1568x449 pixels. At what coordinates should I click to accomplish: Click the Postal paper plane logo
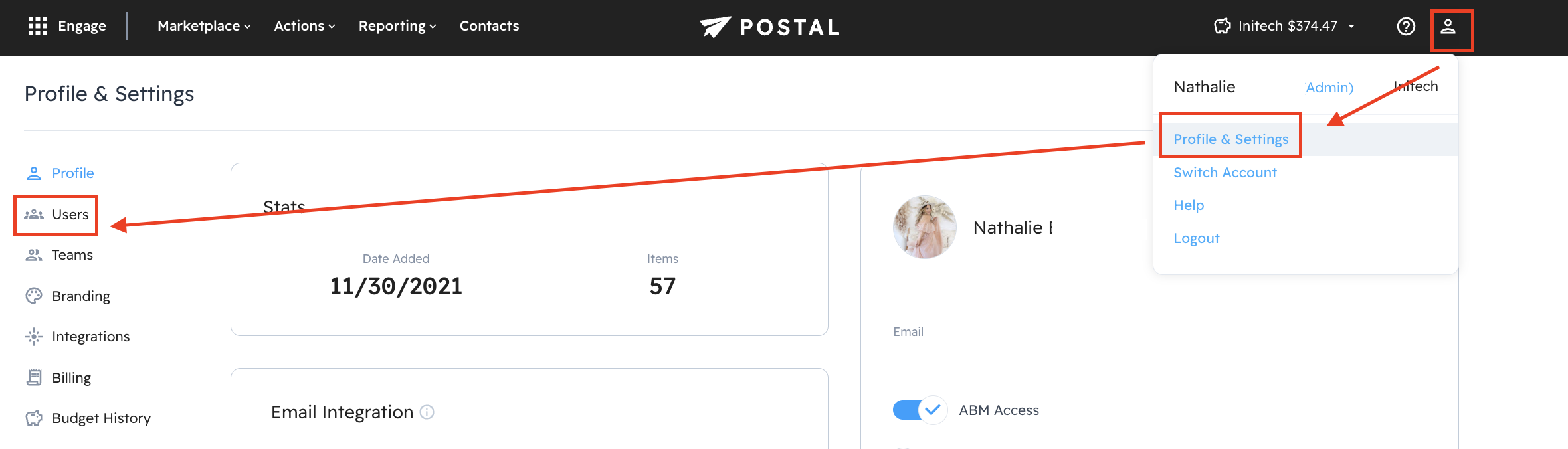coord(715,27)
